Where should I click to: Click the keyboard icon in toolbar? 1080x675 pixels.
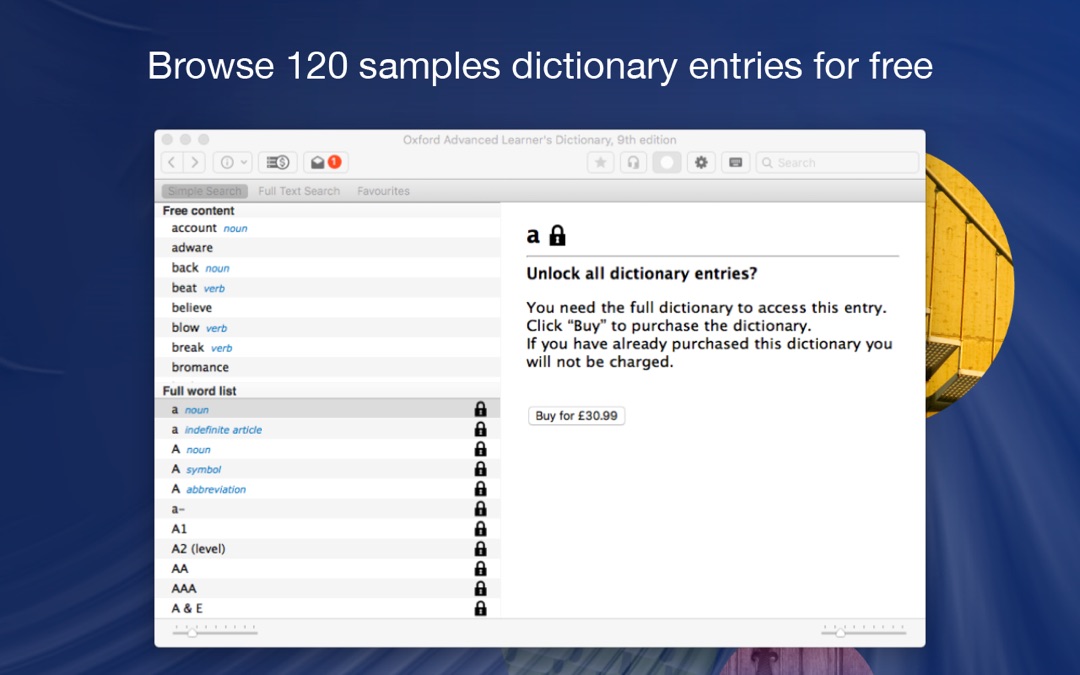pyautogui.click(x=735, y=162)
